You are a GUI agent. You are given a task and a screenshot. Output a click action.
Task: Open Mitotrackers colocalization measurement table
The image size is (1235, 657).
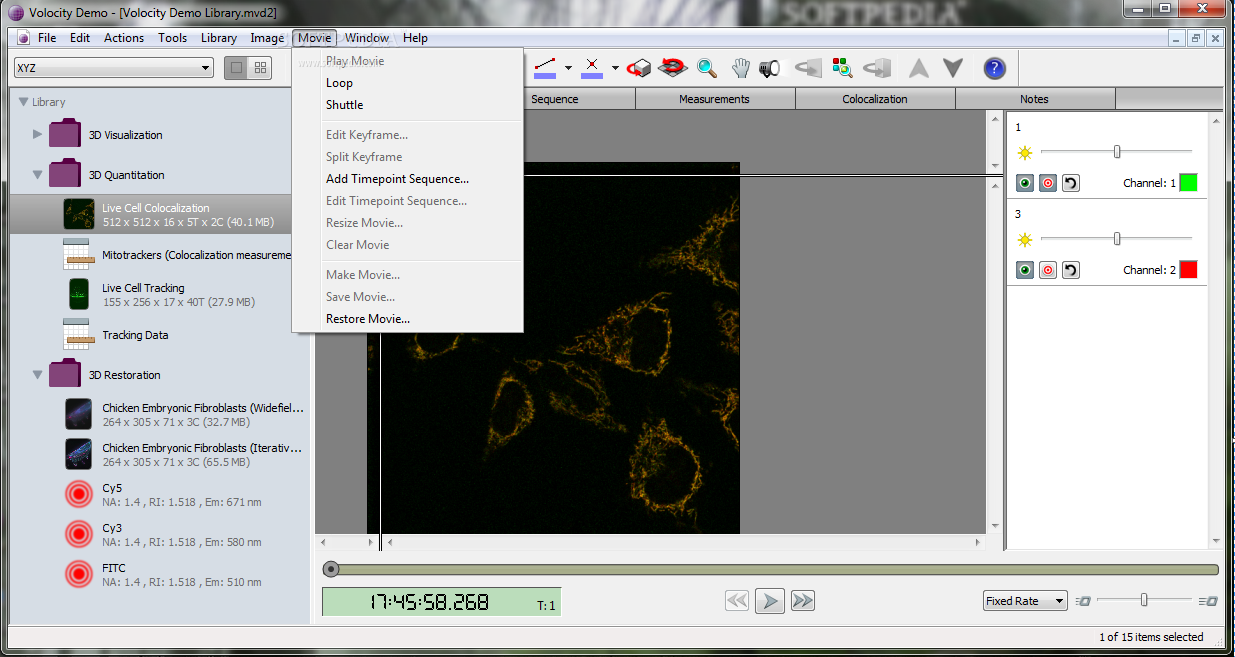177,255
